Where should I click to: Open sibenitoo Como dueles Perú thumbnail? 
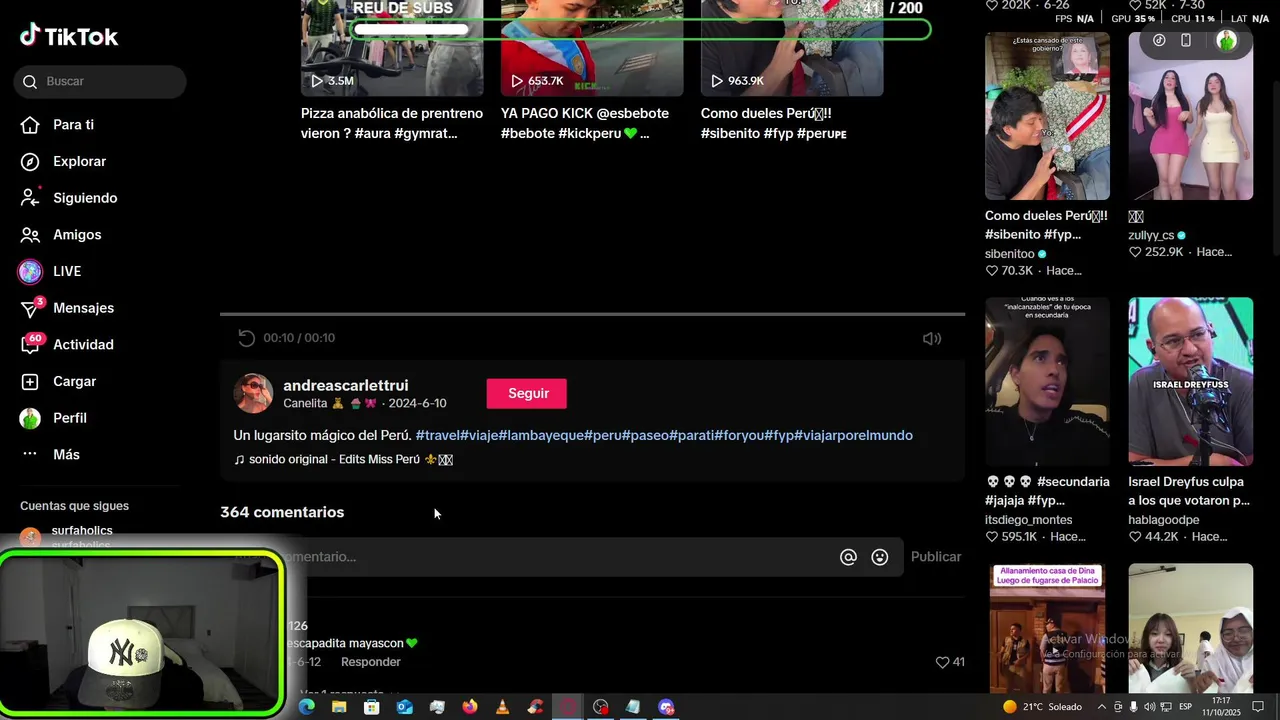(x=1047, y=116)
